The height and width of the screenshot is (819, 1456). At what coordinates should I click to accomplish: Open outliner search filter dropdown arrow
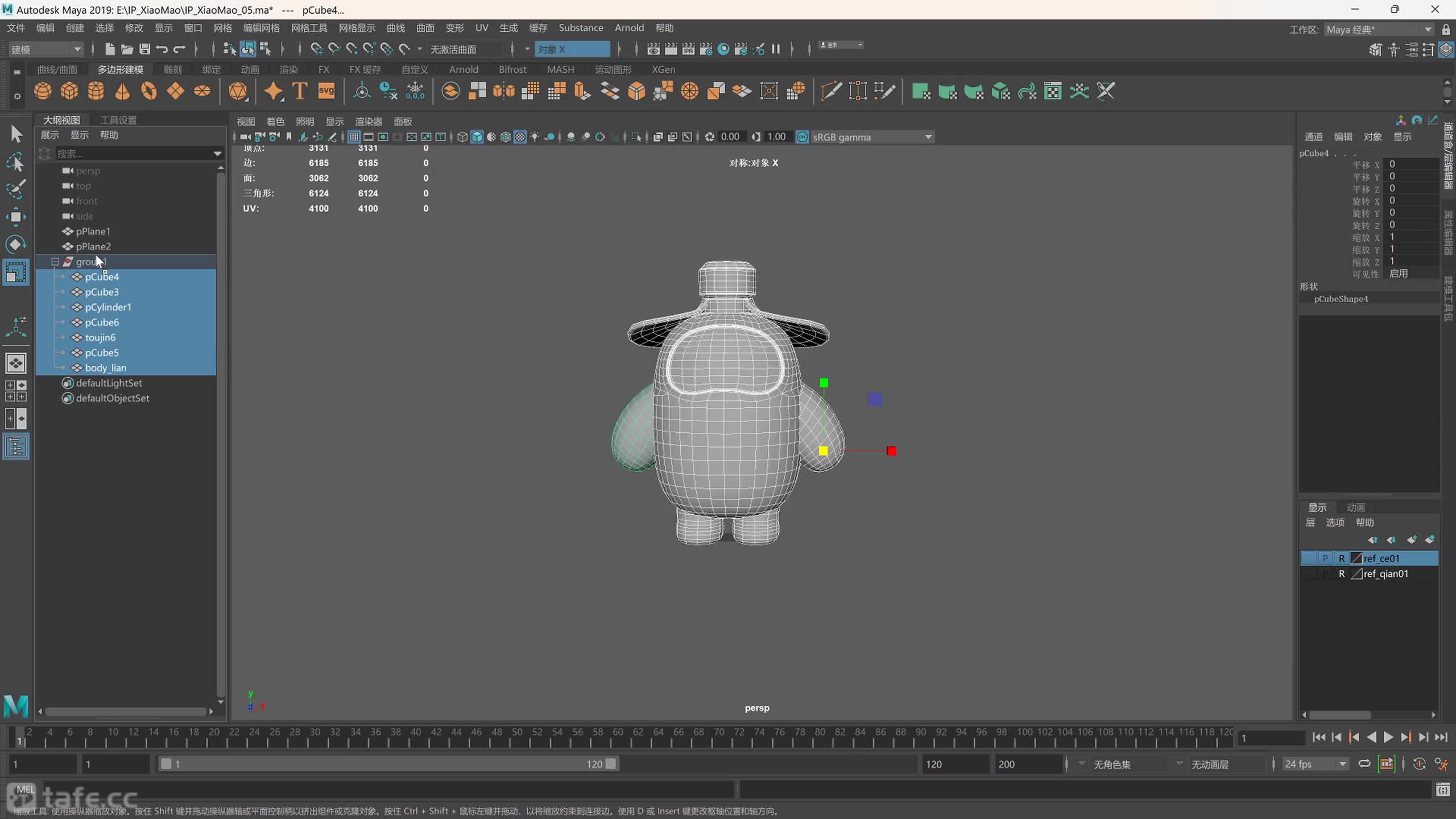point(217,154)
